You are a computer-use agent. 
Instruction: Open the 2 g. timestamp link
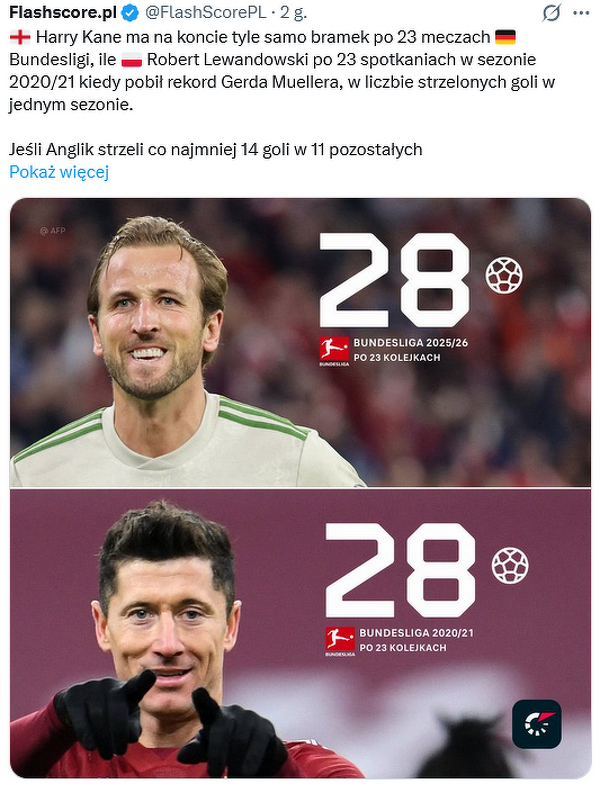(x=293, y=12)
